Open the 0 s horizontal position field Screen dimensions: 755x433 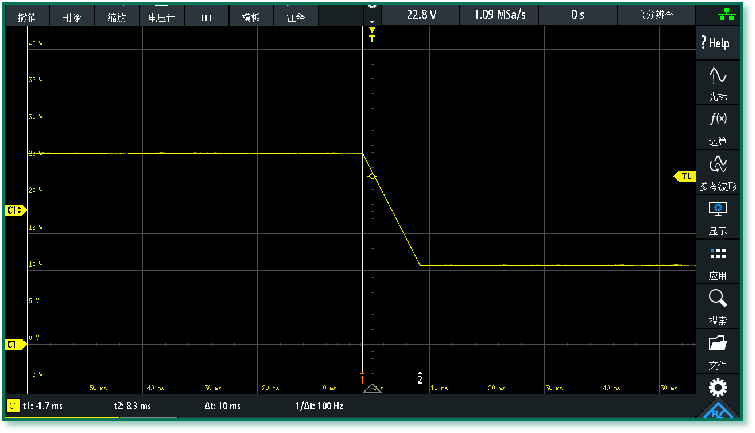pyautogui.click(x=578, y=15)
